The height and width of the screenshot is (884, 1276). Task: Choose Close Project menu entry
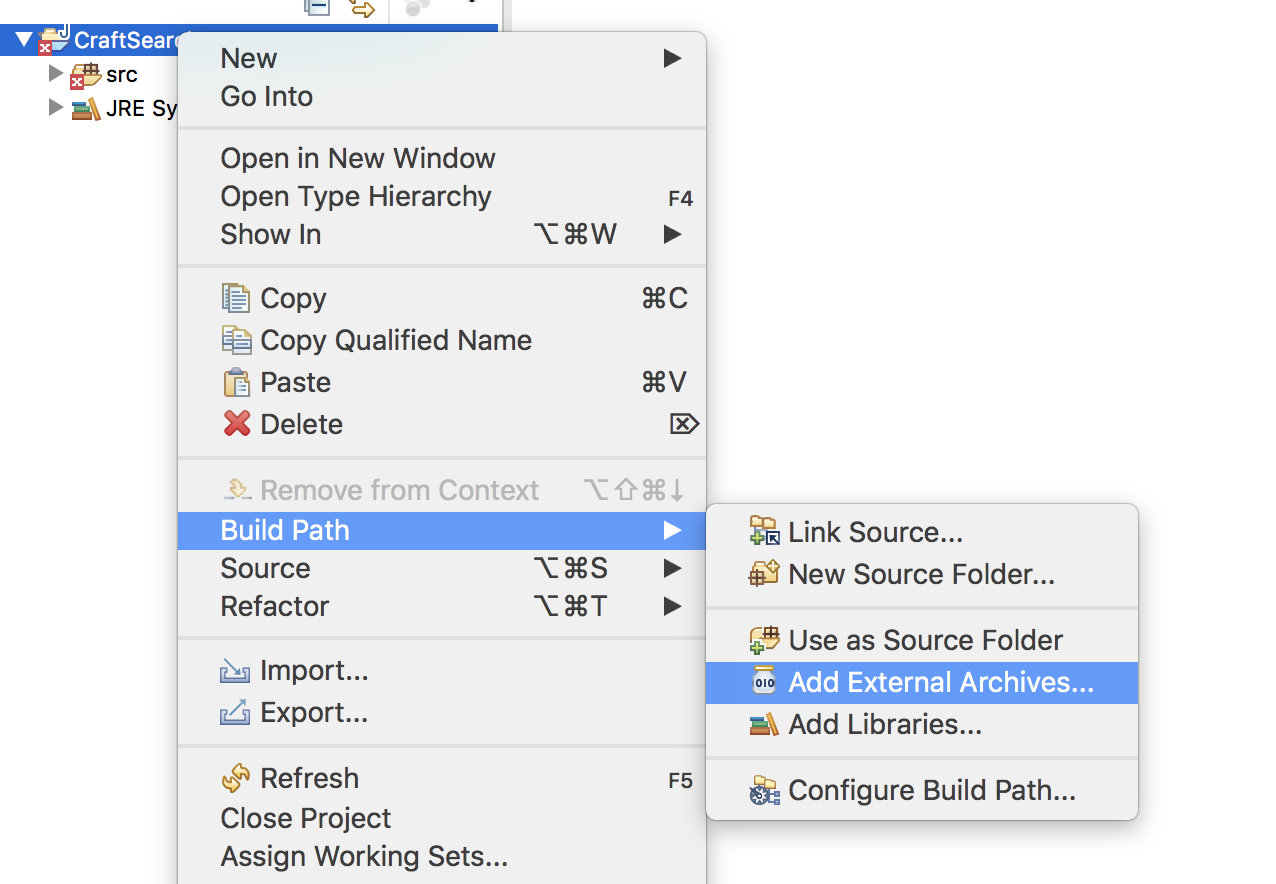305,818
